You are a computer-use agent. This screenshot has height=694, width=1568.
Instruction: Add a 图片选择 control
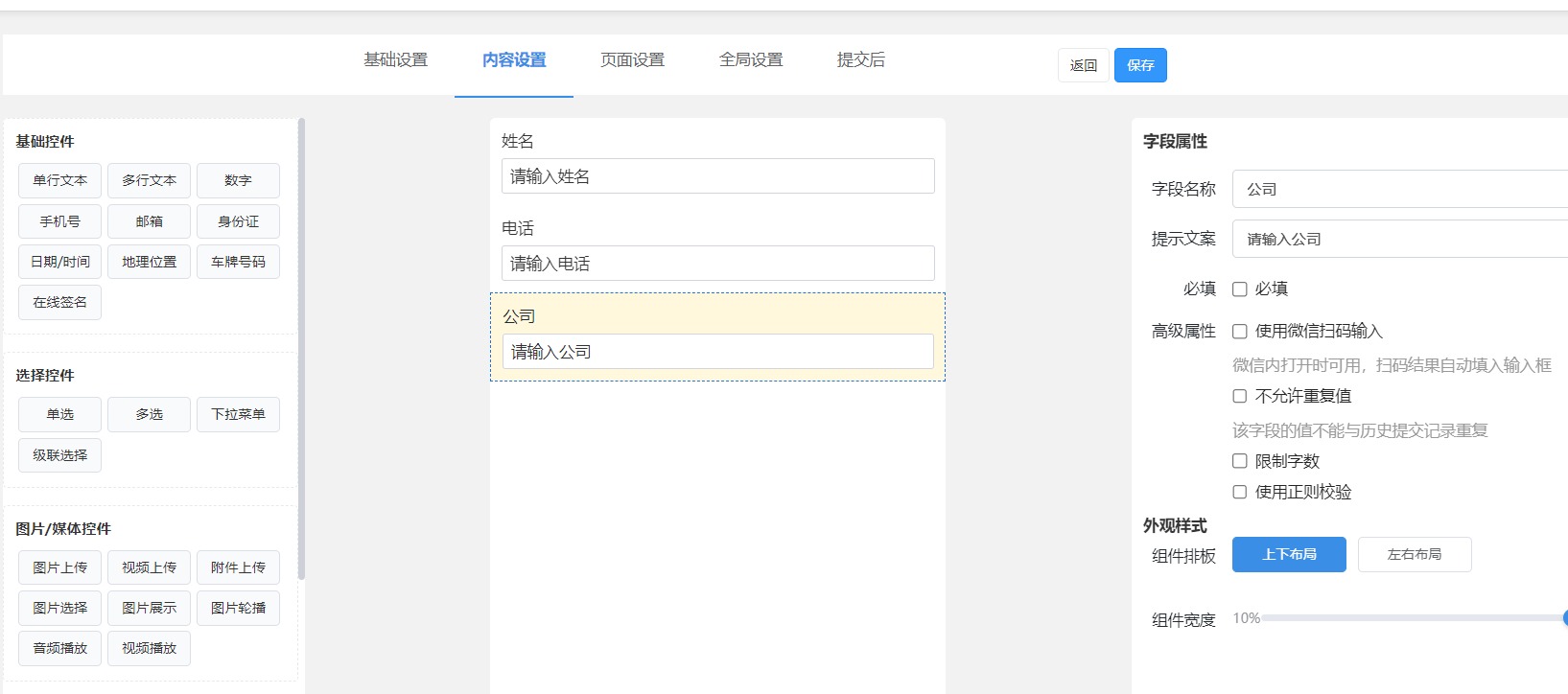[x=59, y=608]
